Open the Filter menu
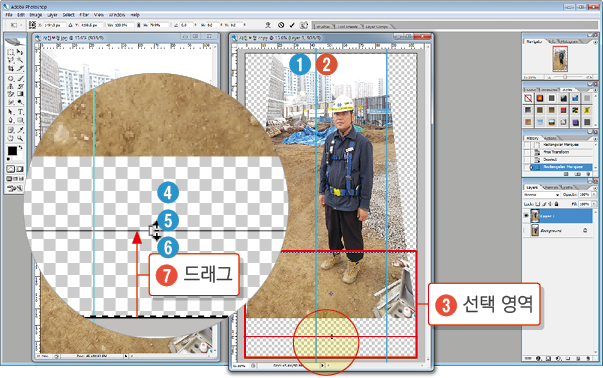This screenshot has width=603, height=378. coord(84,15)
